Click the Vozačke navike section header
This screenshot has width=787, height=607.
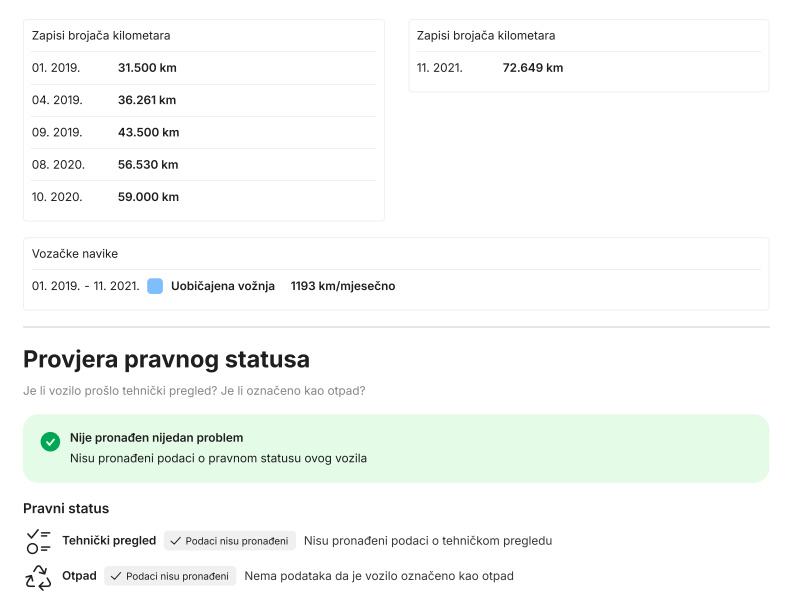[75, 254]
